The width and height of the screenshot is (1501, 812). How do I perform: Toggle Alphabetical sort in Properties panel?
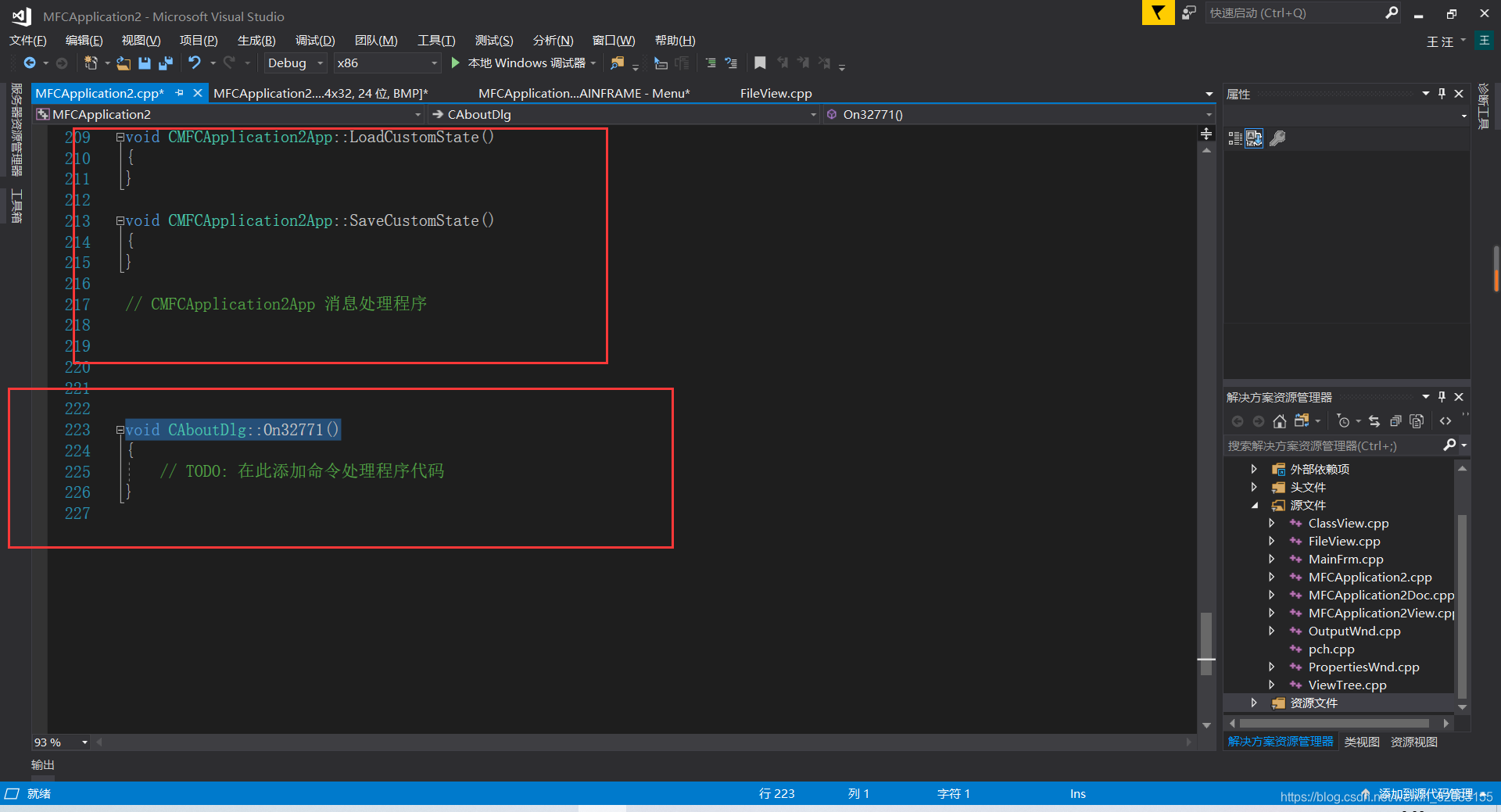click(1254, 138)
